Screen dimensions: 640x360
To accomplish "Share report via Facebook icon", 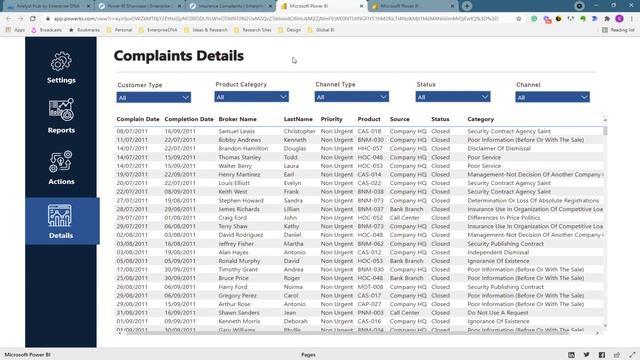I will (x=602, y=355).
